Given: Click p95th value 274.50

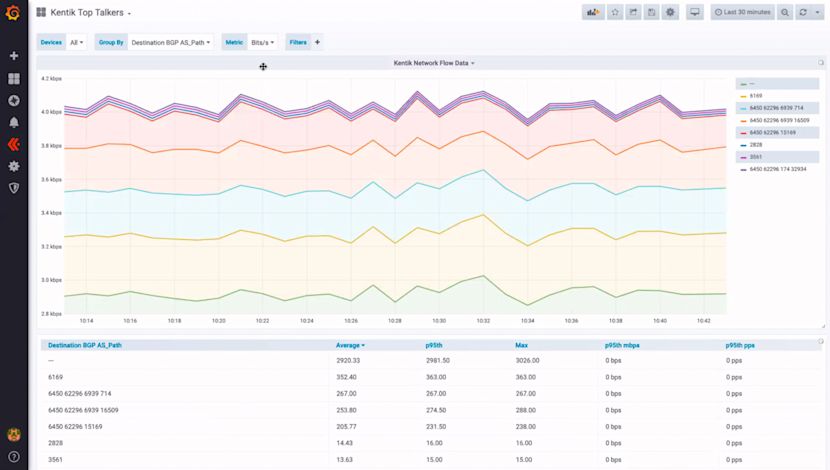Looking at the screenshot, I should tap(436, 410).
